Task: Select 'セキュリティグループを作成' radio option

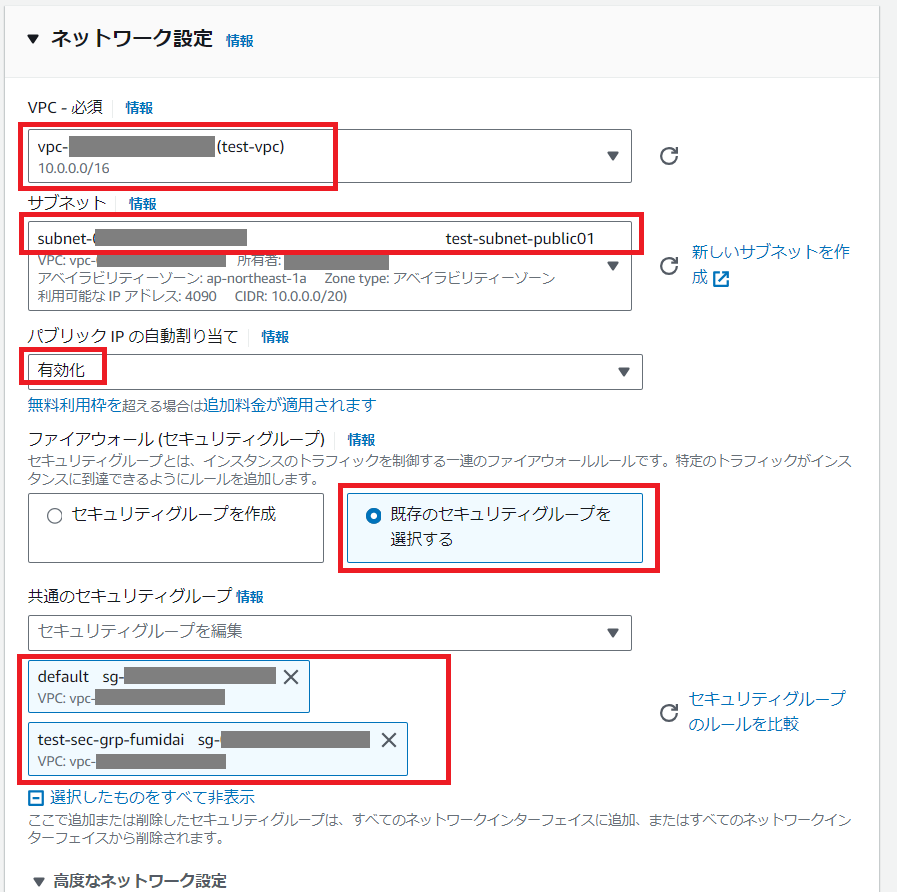Action: (54, 516)
